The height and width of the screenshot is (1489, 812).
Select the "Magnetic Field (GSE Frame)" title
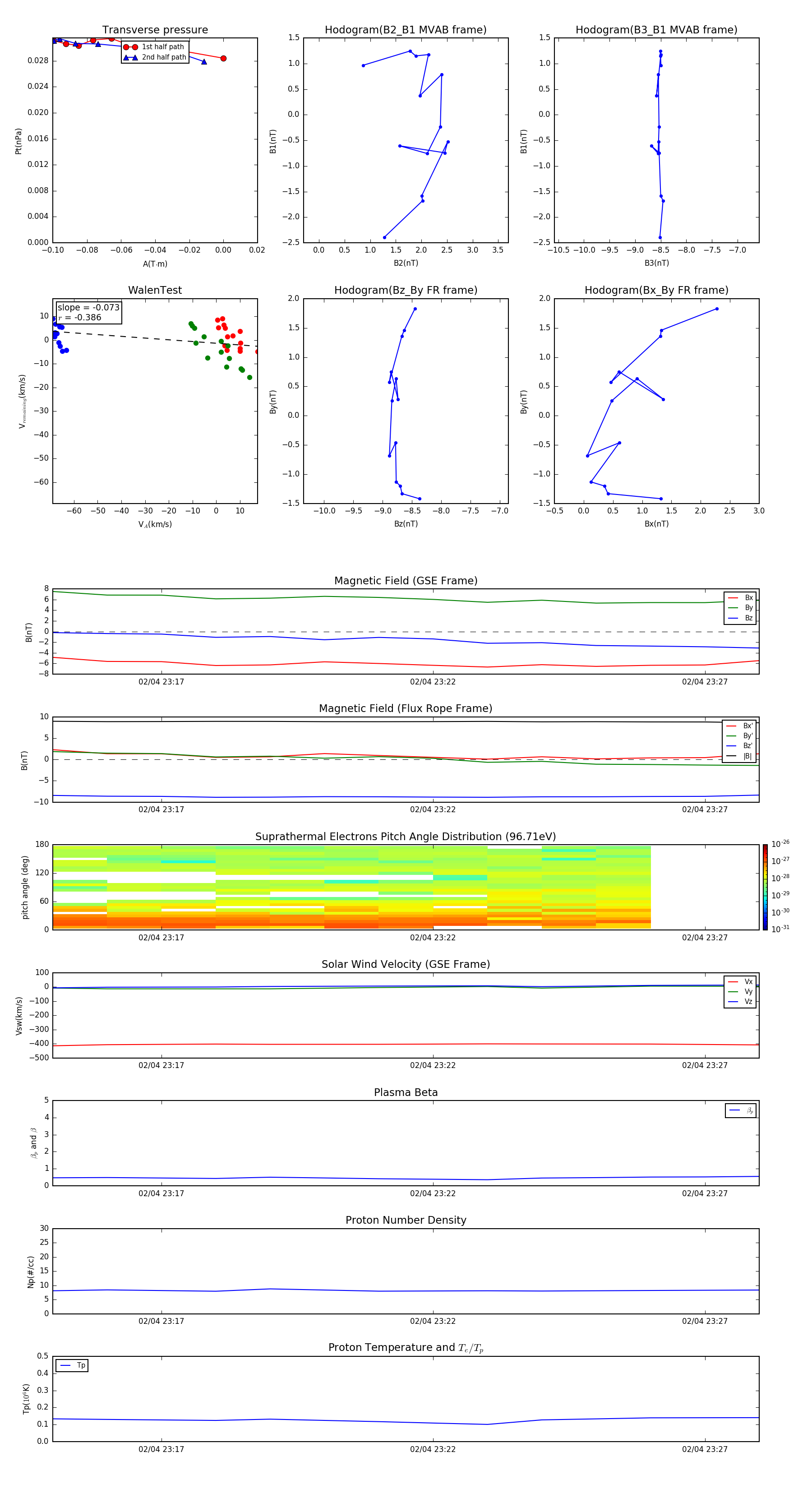pos(406,581)
